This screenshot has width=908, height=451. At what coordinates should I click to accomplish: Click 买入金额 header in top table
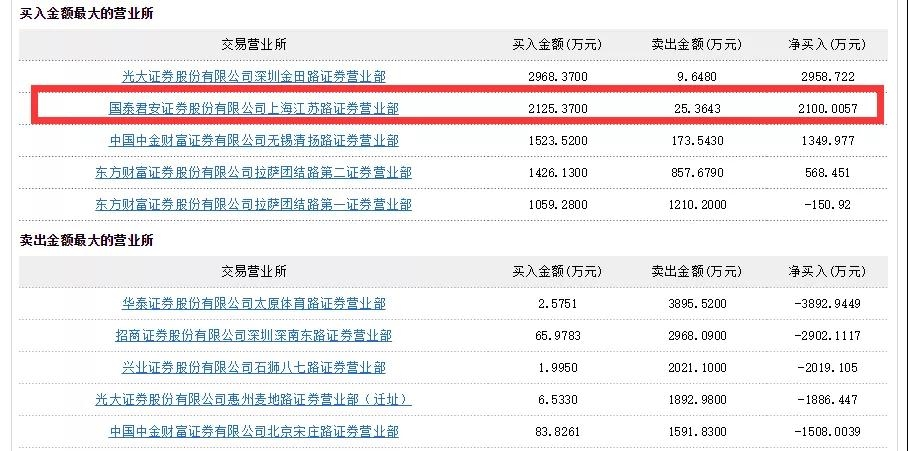click(x=557, y=45)
